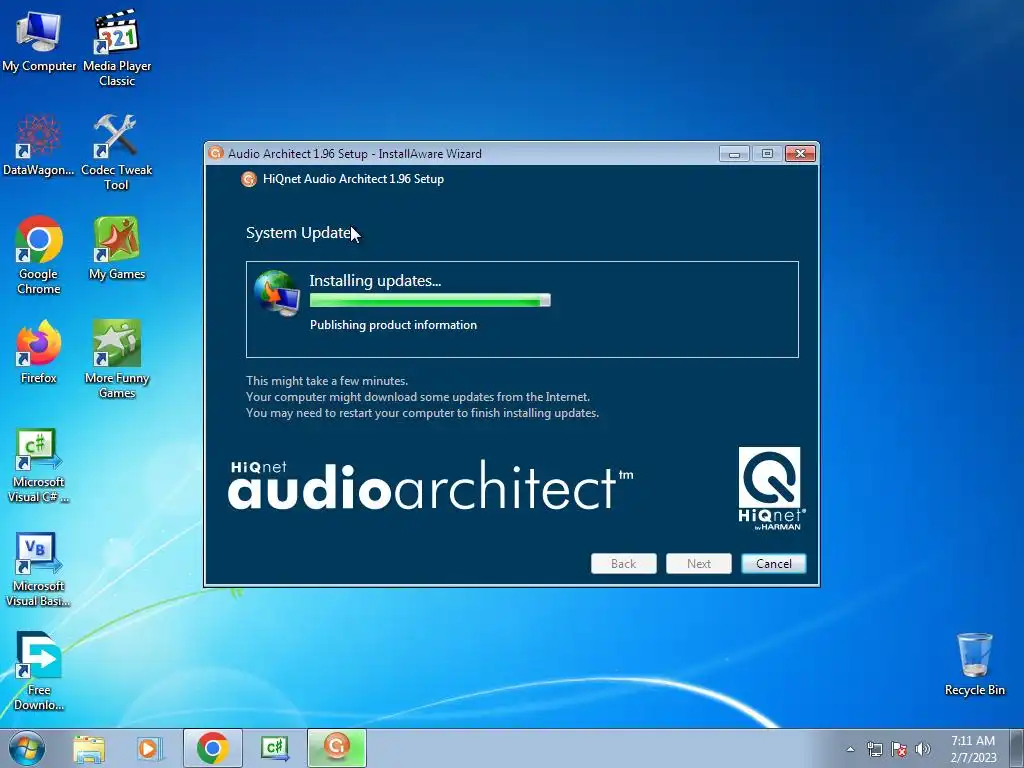Select the DataWagon desktop shortcut
The width and height of the screenshot is (1024, 768).
pyautogui.click(x=39, y=145)
